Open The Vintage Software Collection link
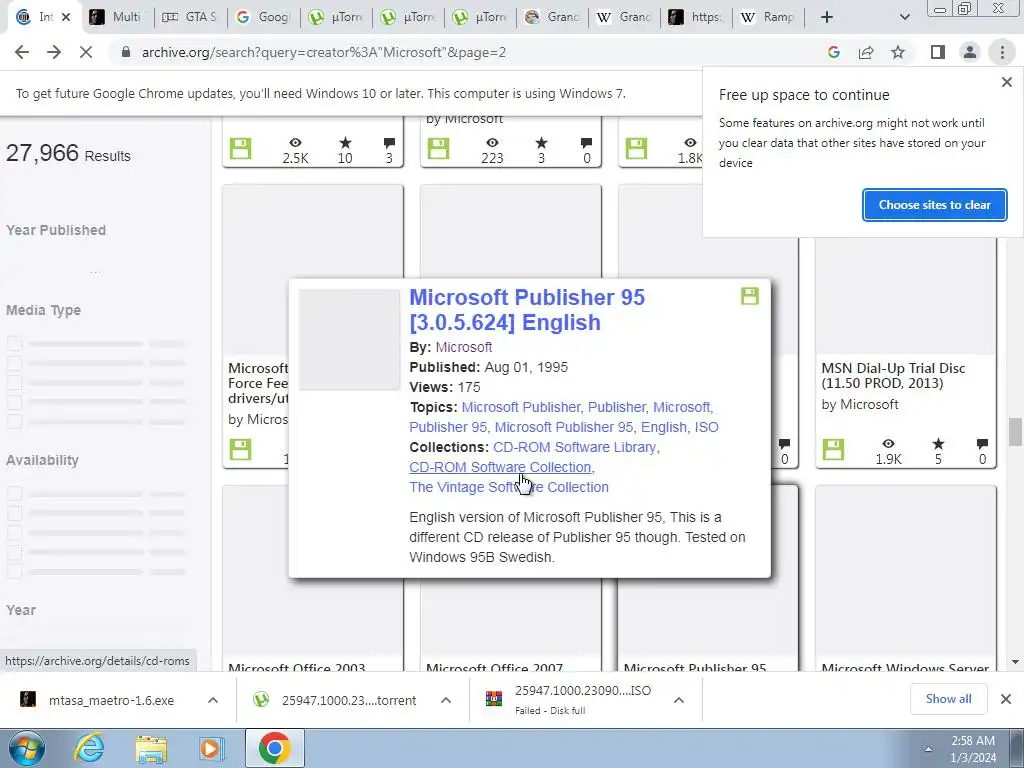The height and width of the screenshot is (768, 1024). [x=509, y=487]
